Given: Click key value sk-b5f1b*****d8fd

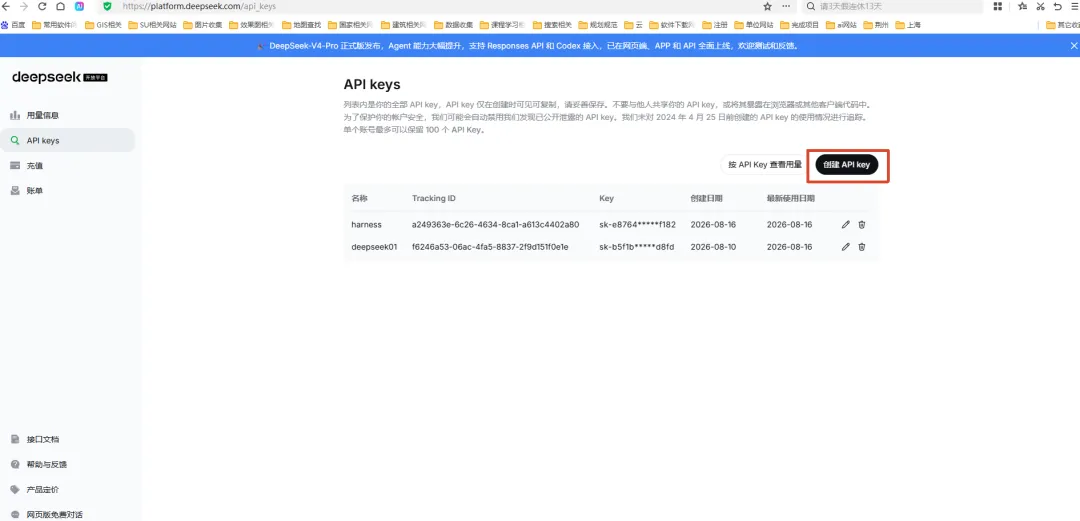Looking at the screenshot, I should [x=637, y=247].
